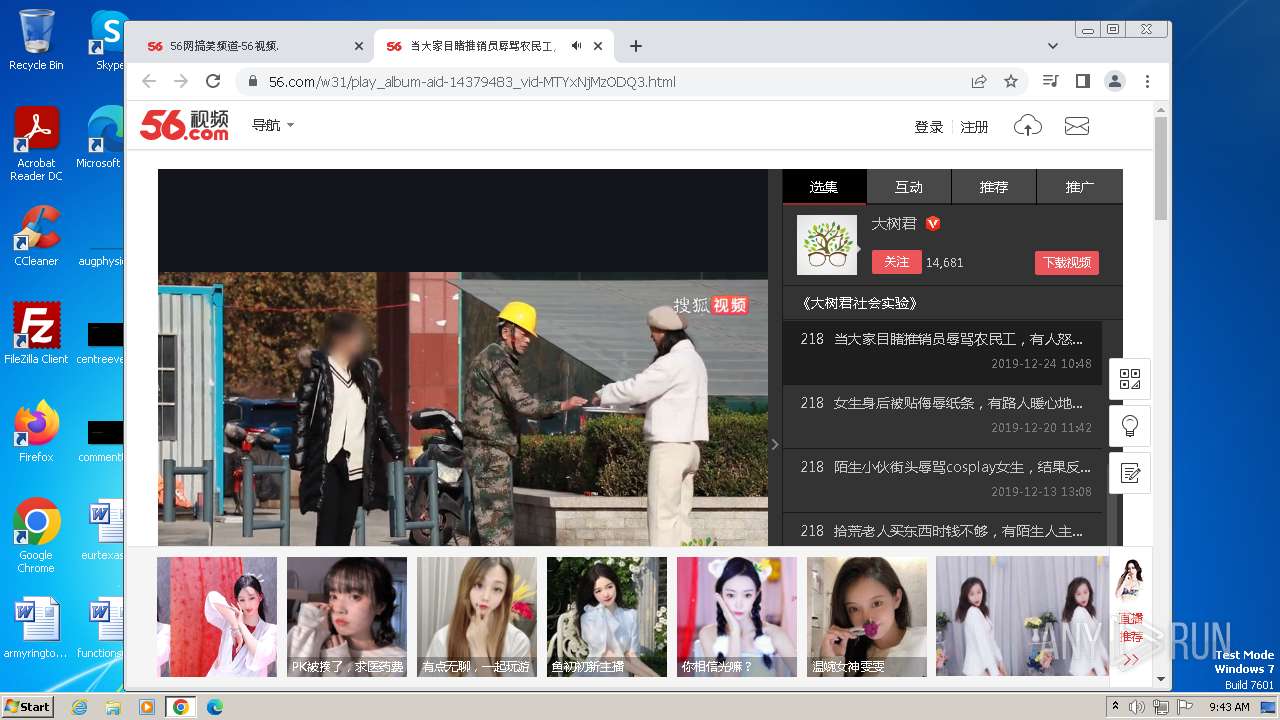Image resolution: width=1280 pixels, height=720 pixels.
Task: Open the 《大树君社会实验》 album title
Action: pyautogui.click(x=859, y=303)
